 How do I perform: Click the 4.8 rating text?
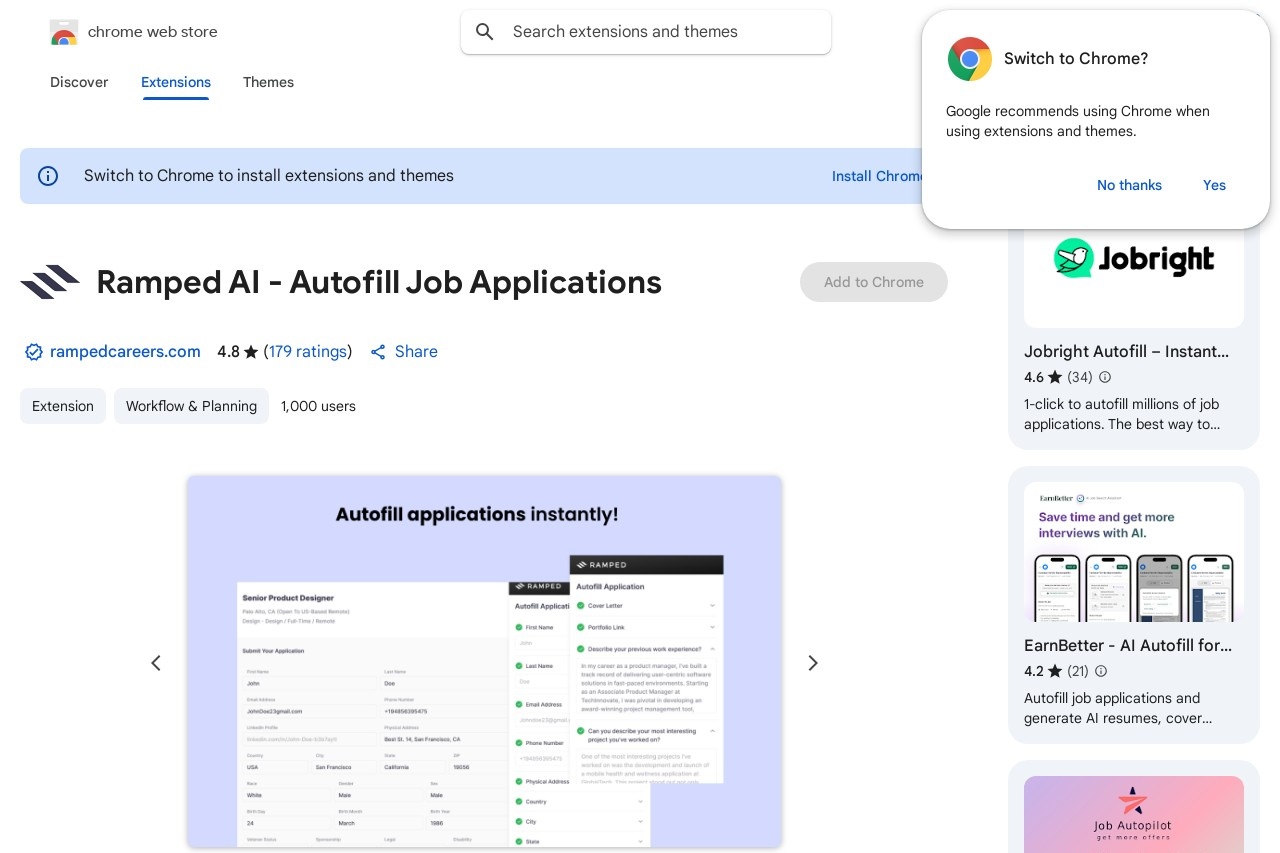[229, 352]
